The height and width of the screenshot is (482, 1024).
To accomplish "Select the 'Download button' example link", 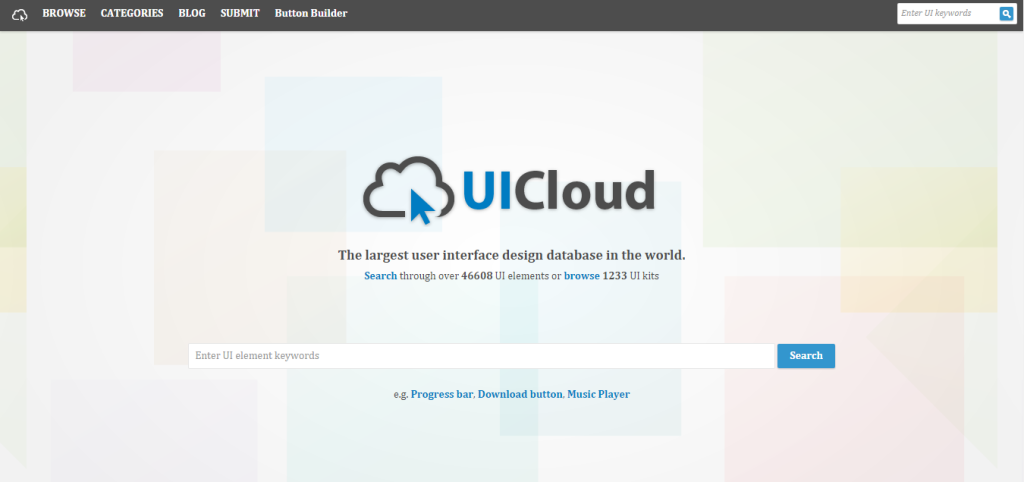I will 520,394.
